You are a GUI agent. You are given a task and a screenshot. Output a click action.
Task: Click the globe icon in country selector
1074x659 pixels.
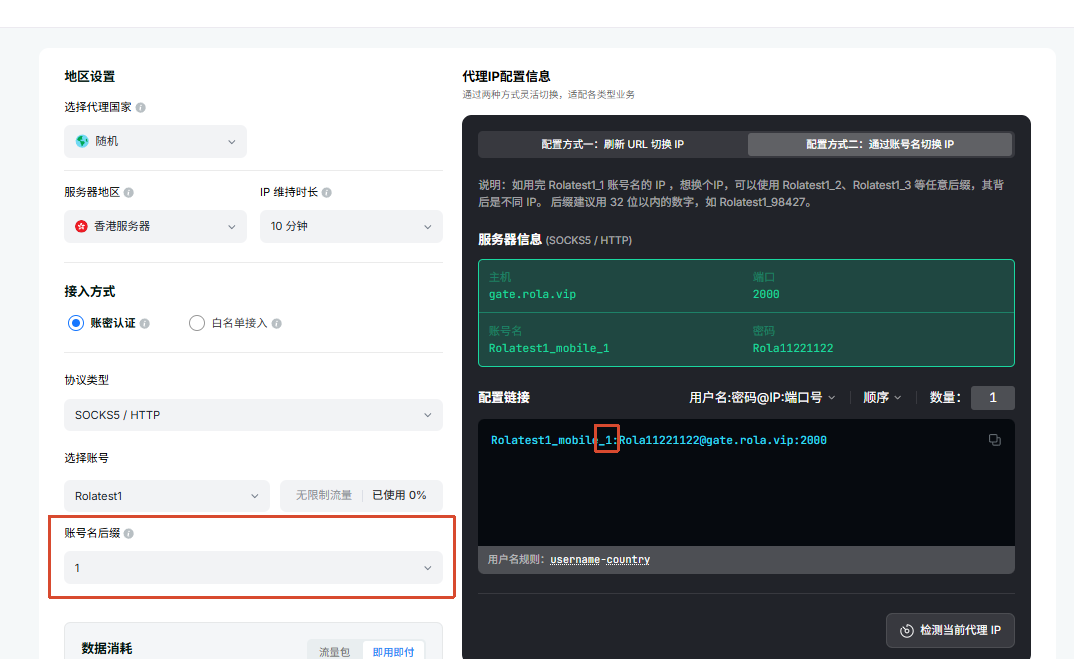(82, 141)
